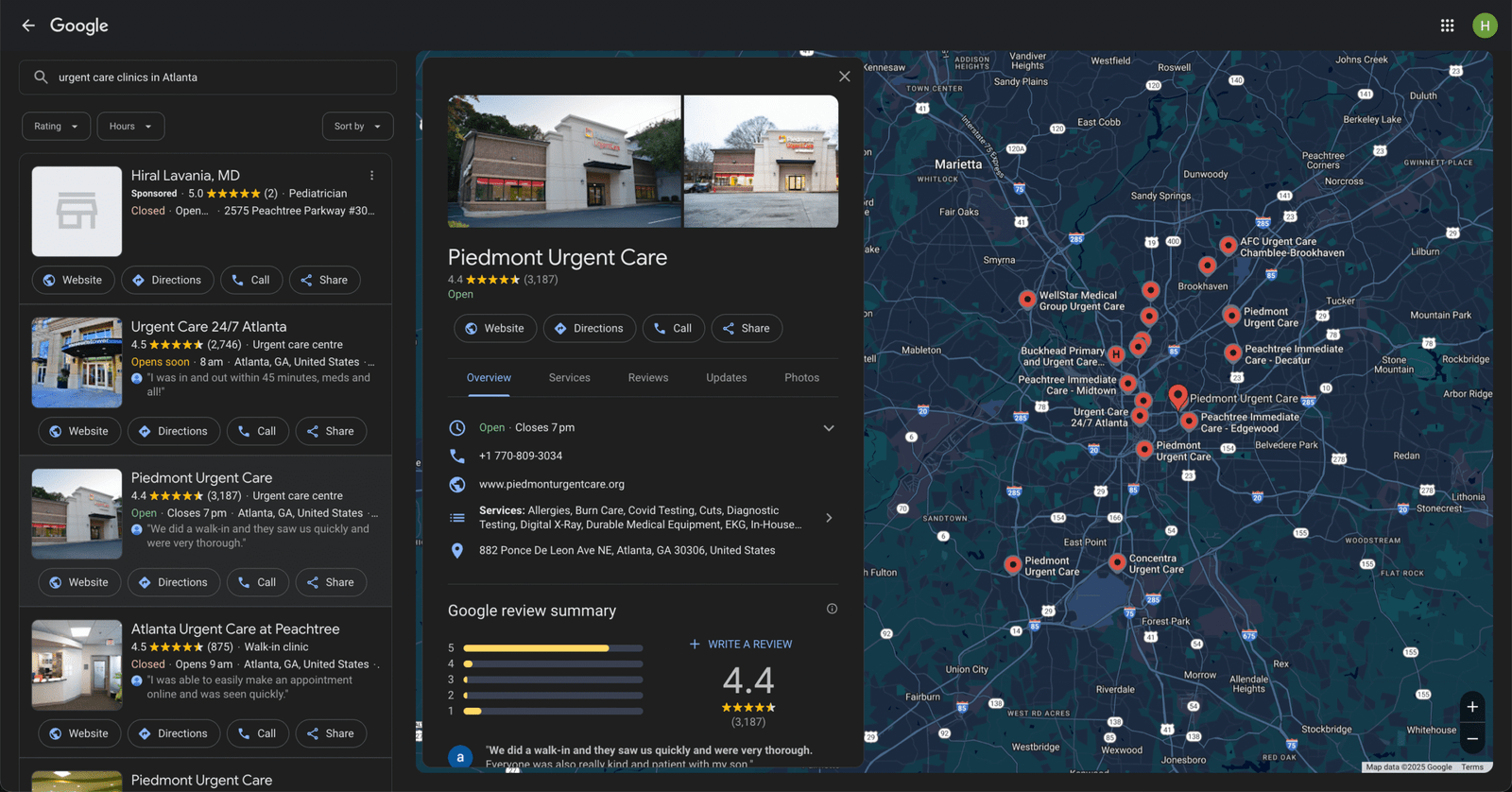
Task: Open the Google apps grid
Action: (x=1447, y=26)
